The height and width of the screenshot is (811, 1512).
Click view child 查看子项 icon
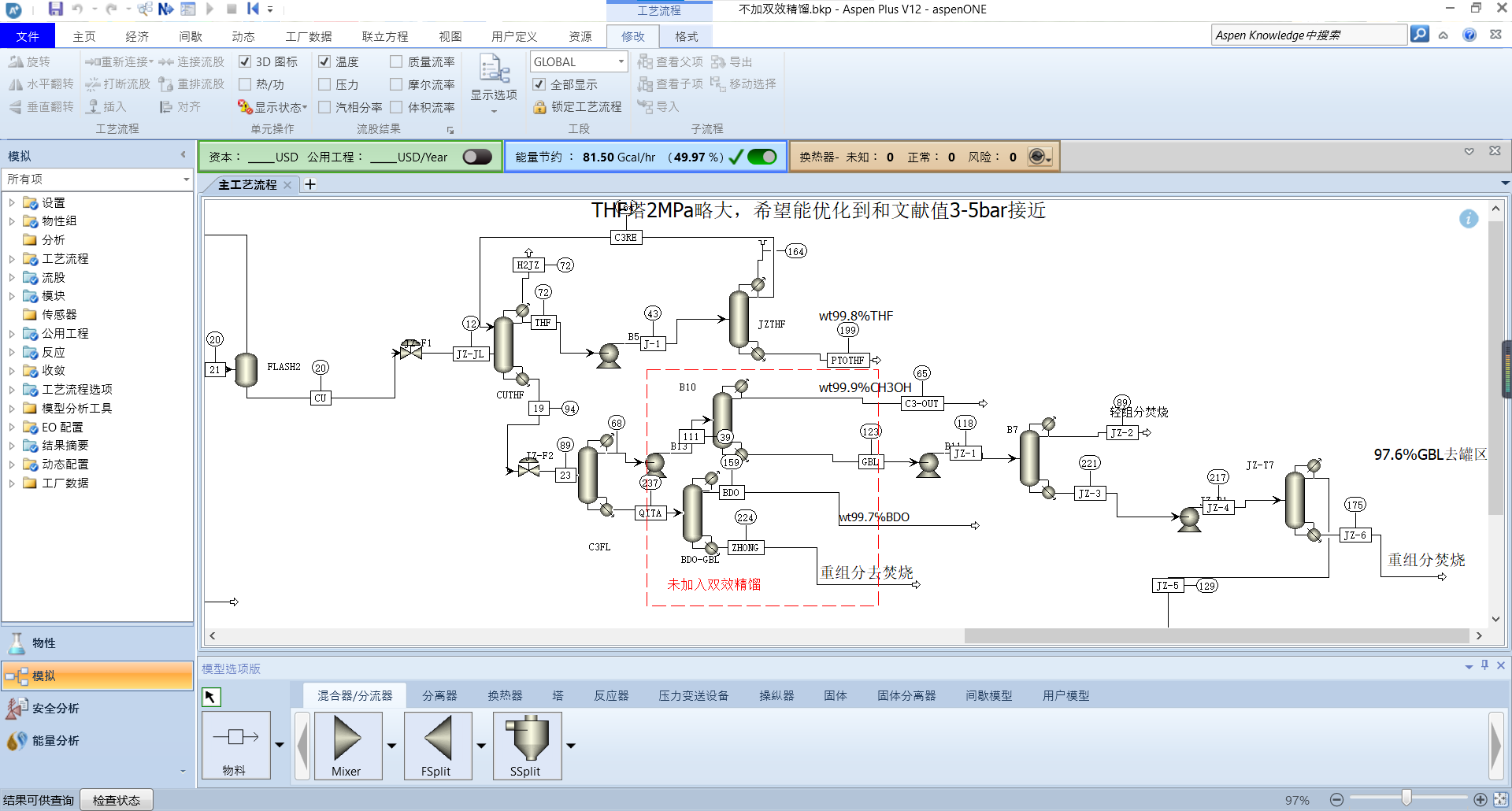point(646,83)
